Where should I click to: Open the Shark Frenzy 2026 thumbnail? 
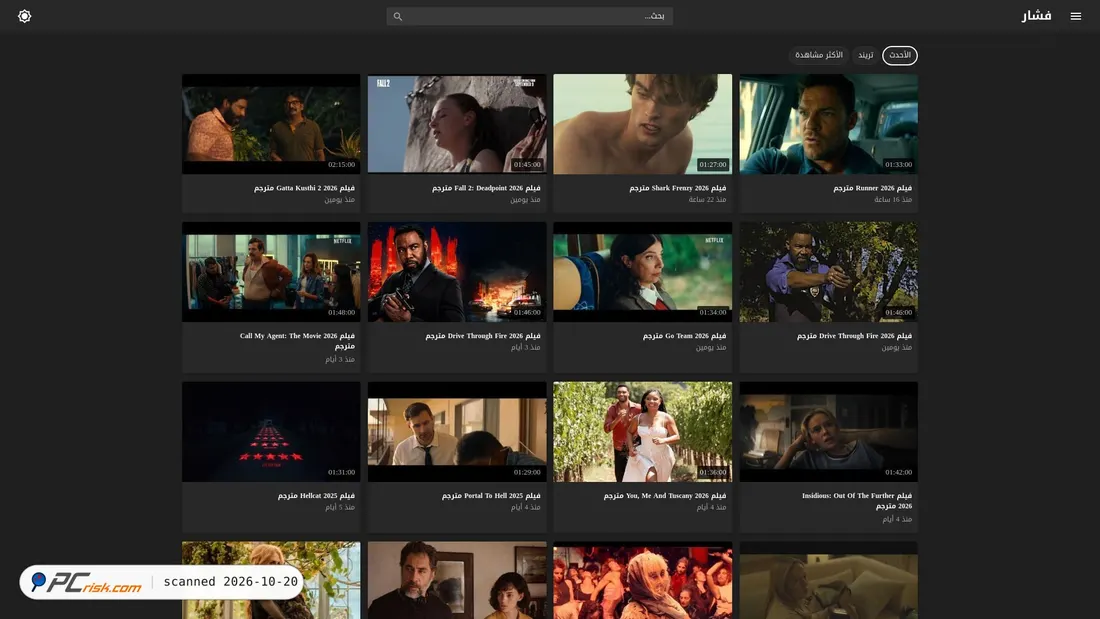coord(643,124)
